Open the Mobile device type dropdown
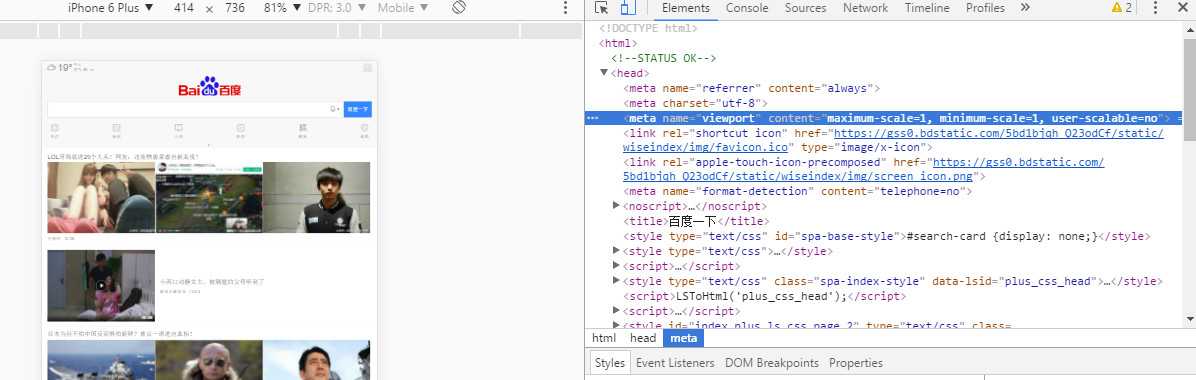Viewport: 1196px width, 380px height. 403,8
